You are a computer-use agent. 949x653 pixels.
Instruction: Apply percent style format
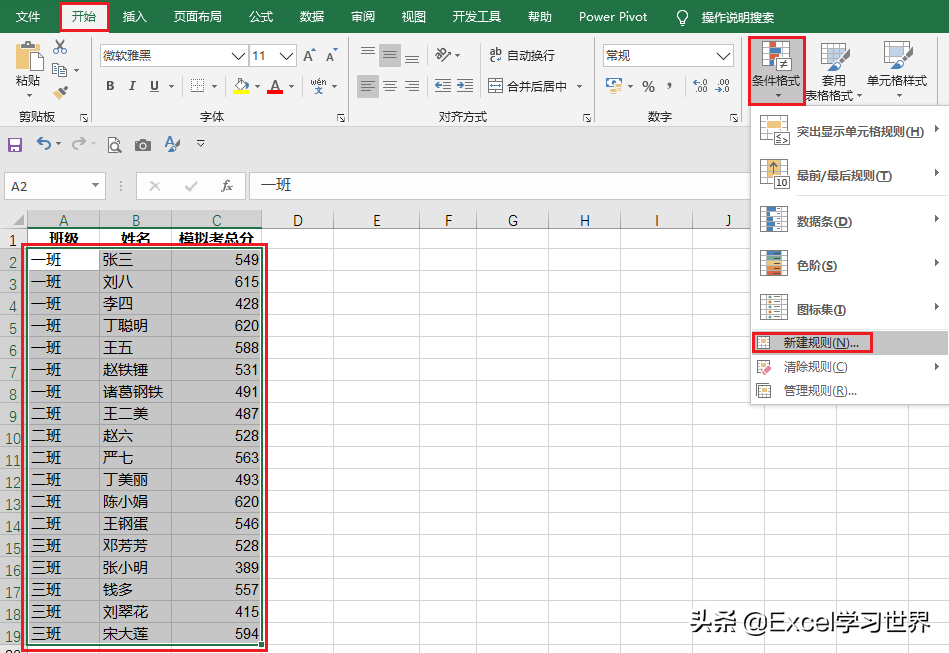point(648,87)
